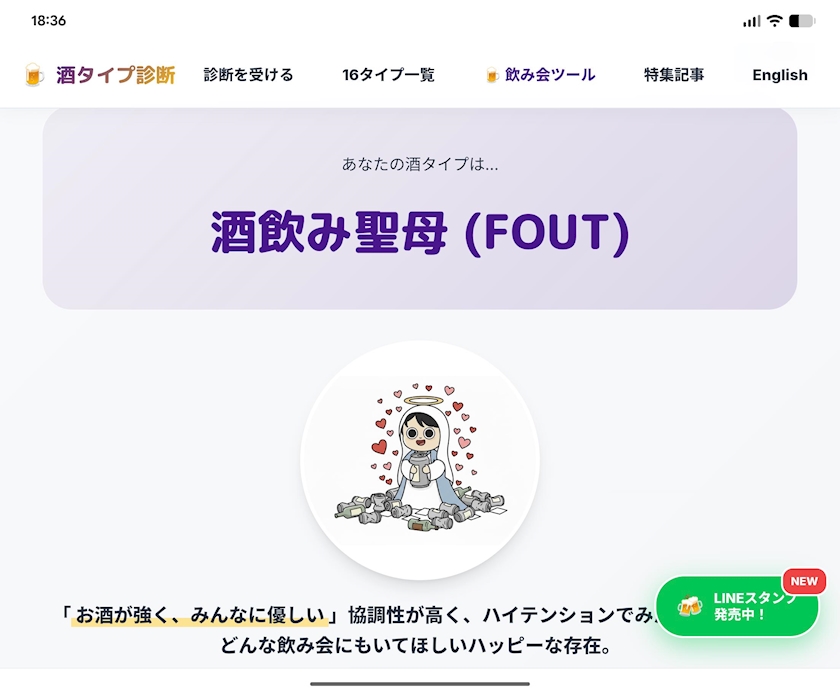Screen dimensions: 840x700
Task: Click the highlighted お酒が強く、みんなに優しい text
Action: (x=200, y=615)
